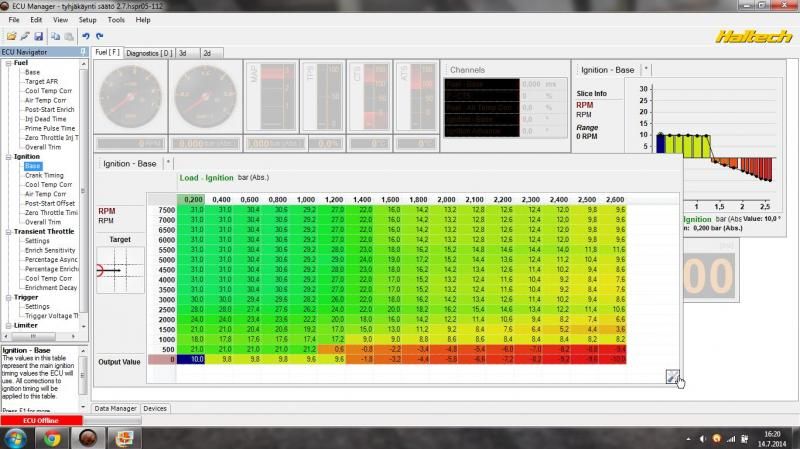Collapse the Ignition tree node
The height and width of the screenshot is (449, 800).
tap(6, 157)
